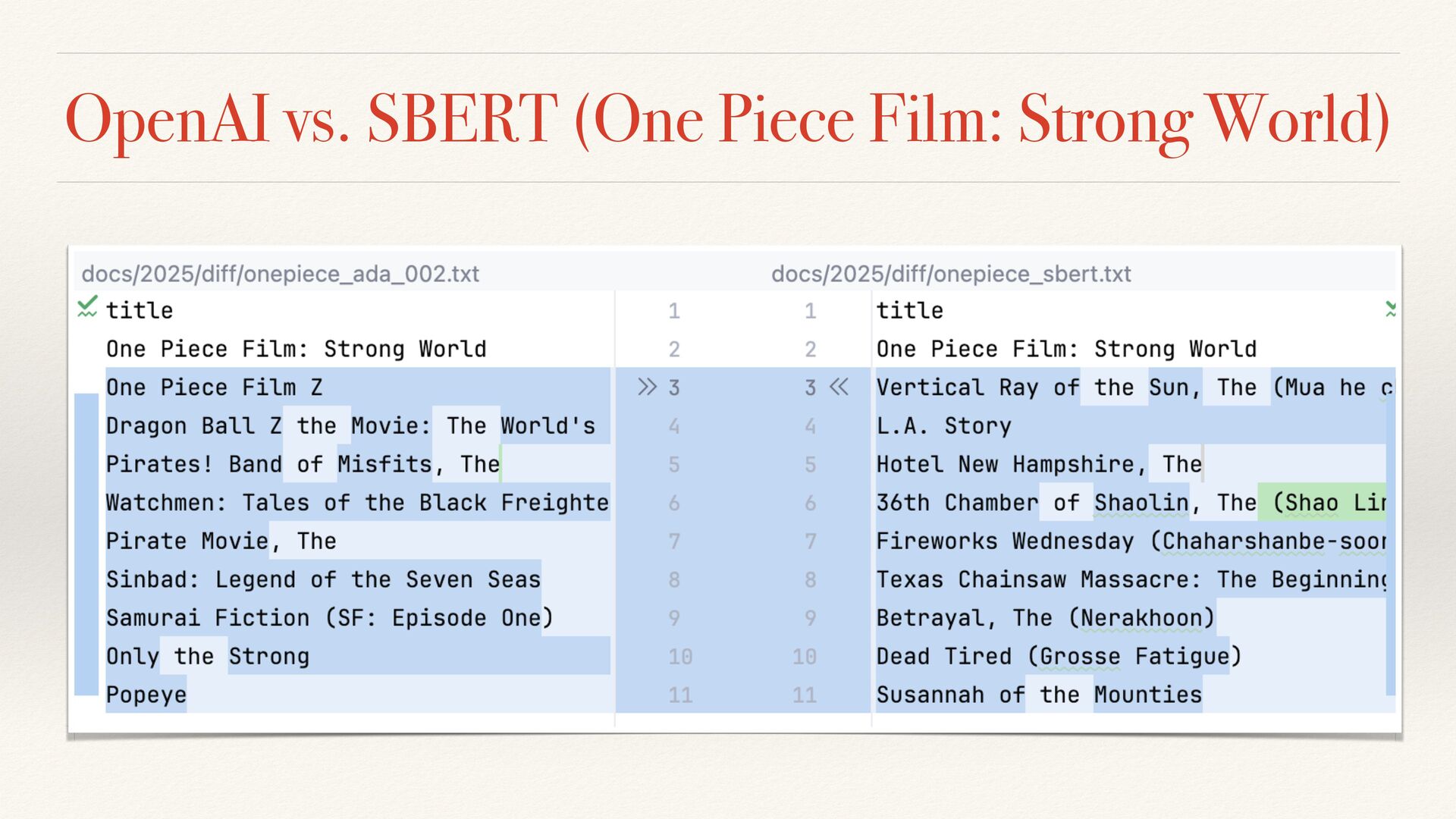This screenshot has height=819, width=1456.
Task: Open the onepiece_ada_002.txt file path
Action: [281, 274]
